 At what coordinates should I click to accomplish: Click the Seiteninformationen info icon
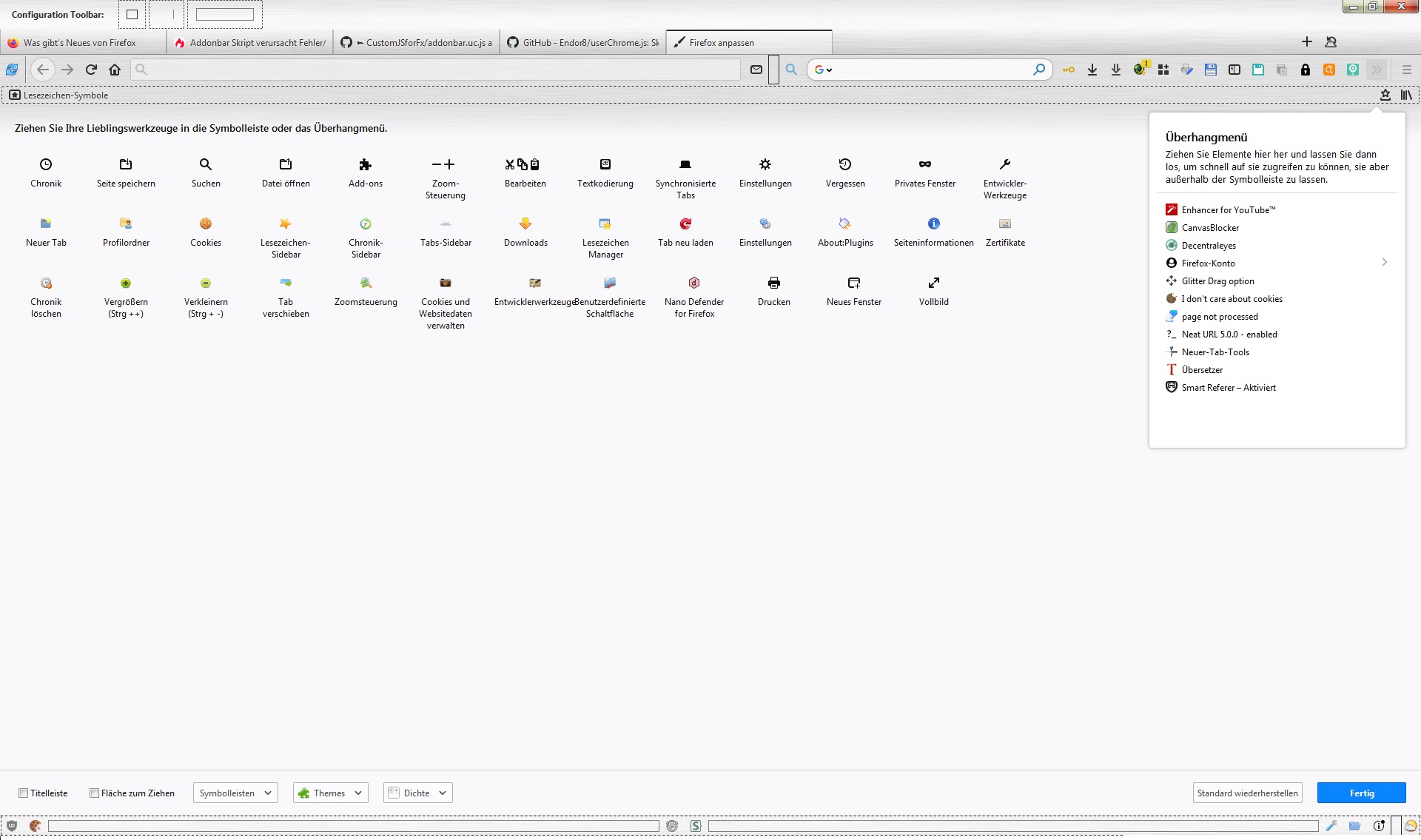[x=933, y=224]
